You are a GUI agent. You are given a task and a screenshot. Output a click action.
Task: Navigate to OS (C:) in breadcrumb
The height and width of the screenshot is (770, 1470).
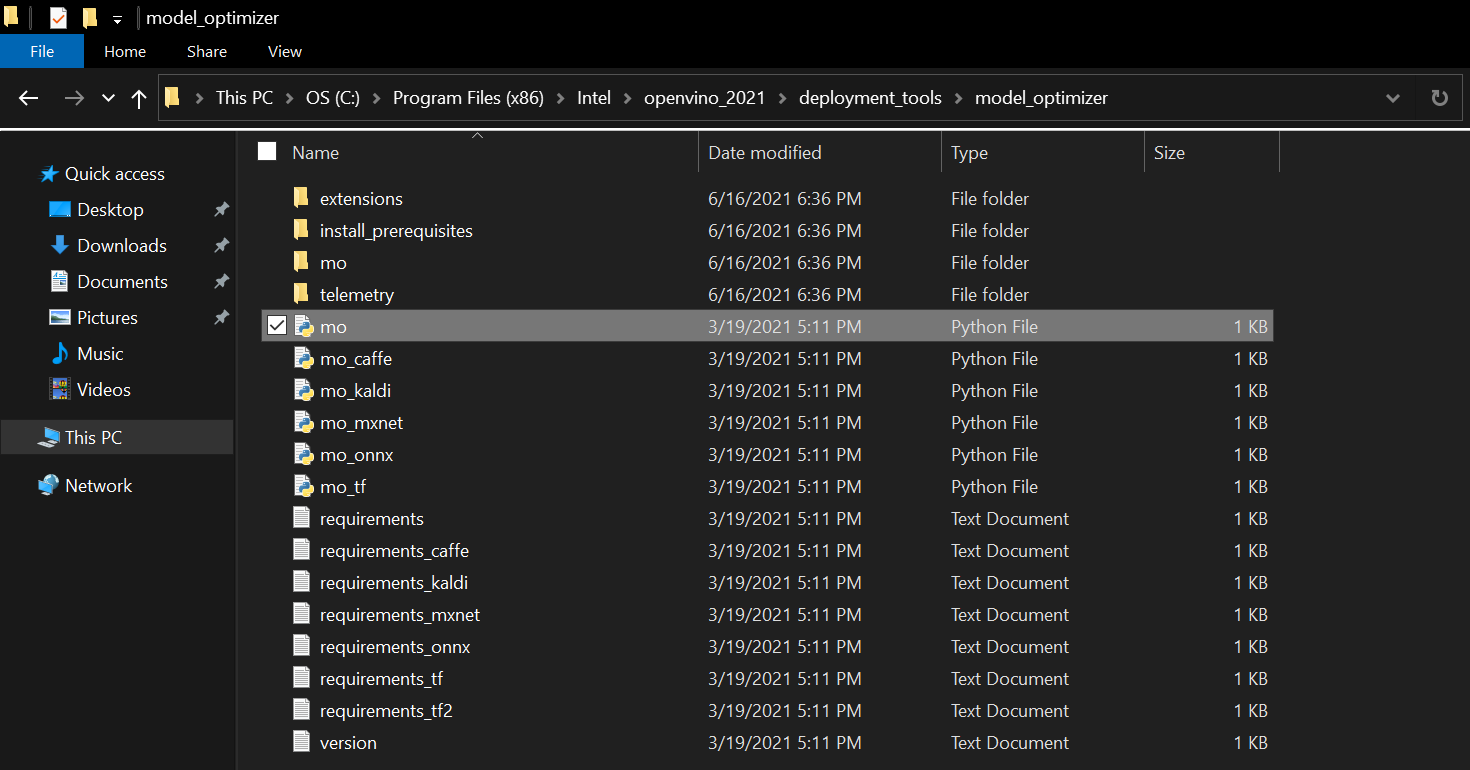click(333, 98)
